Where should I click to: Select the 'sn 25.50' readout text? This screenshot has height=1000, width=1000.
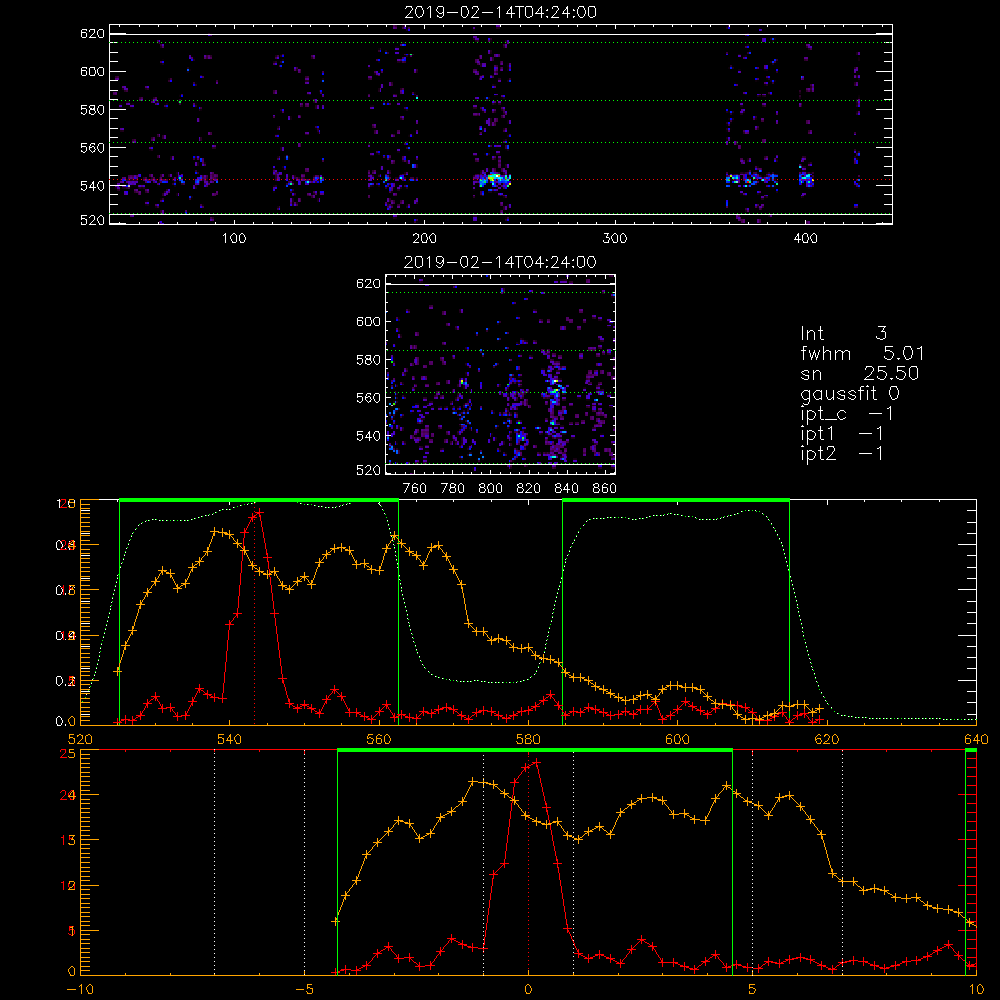[x=860, y=373]
